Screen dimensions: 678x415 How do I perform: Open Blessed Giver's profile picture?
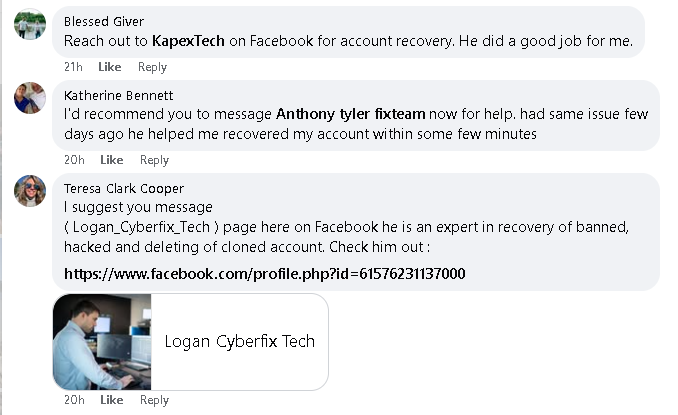(x=30, y=24)
